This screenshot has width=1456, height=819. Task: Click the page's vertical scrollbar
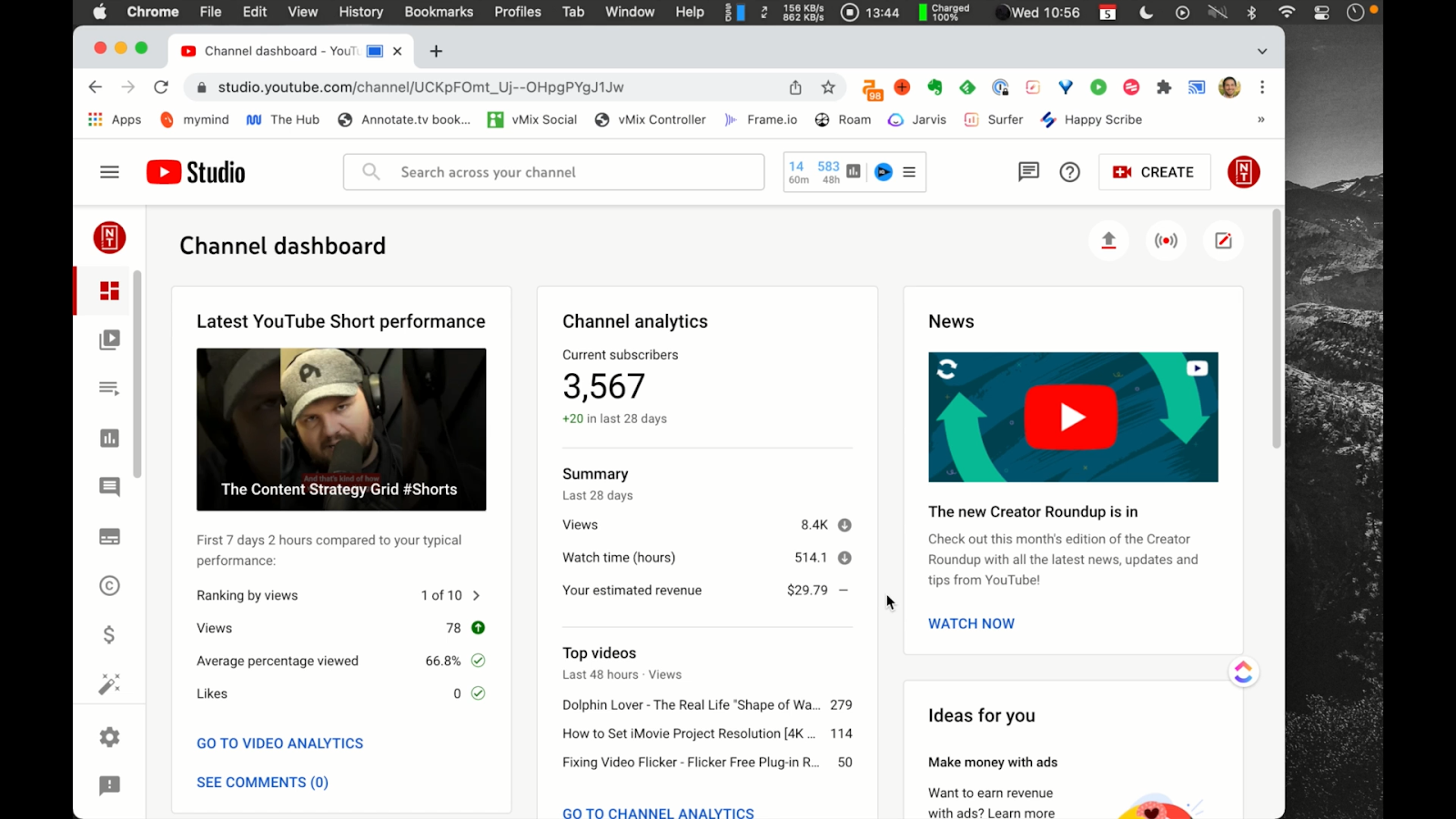pos(1276,328)
